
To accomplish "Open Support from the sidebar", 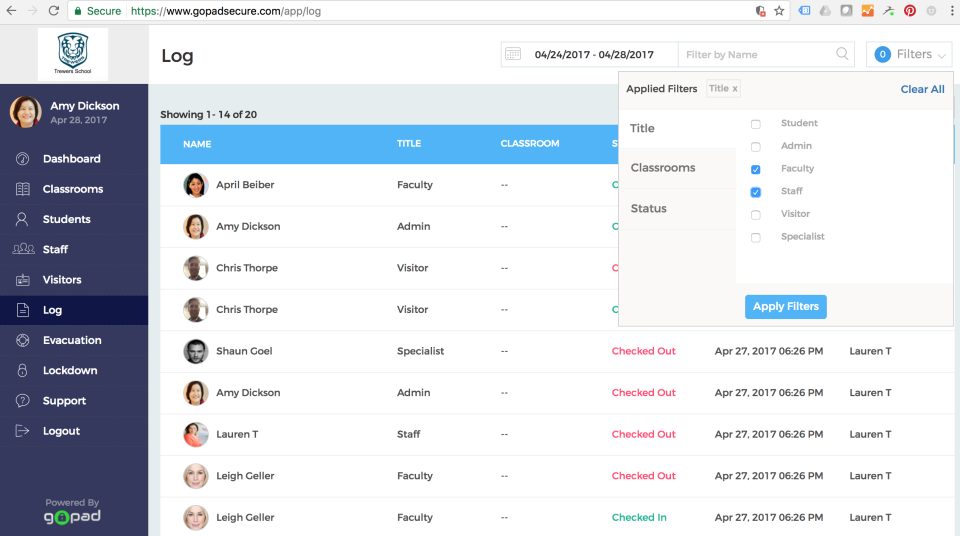I will pos(74,401).
